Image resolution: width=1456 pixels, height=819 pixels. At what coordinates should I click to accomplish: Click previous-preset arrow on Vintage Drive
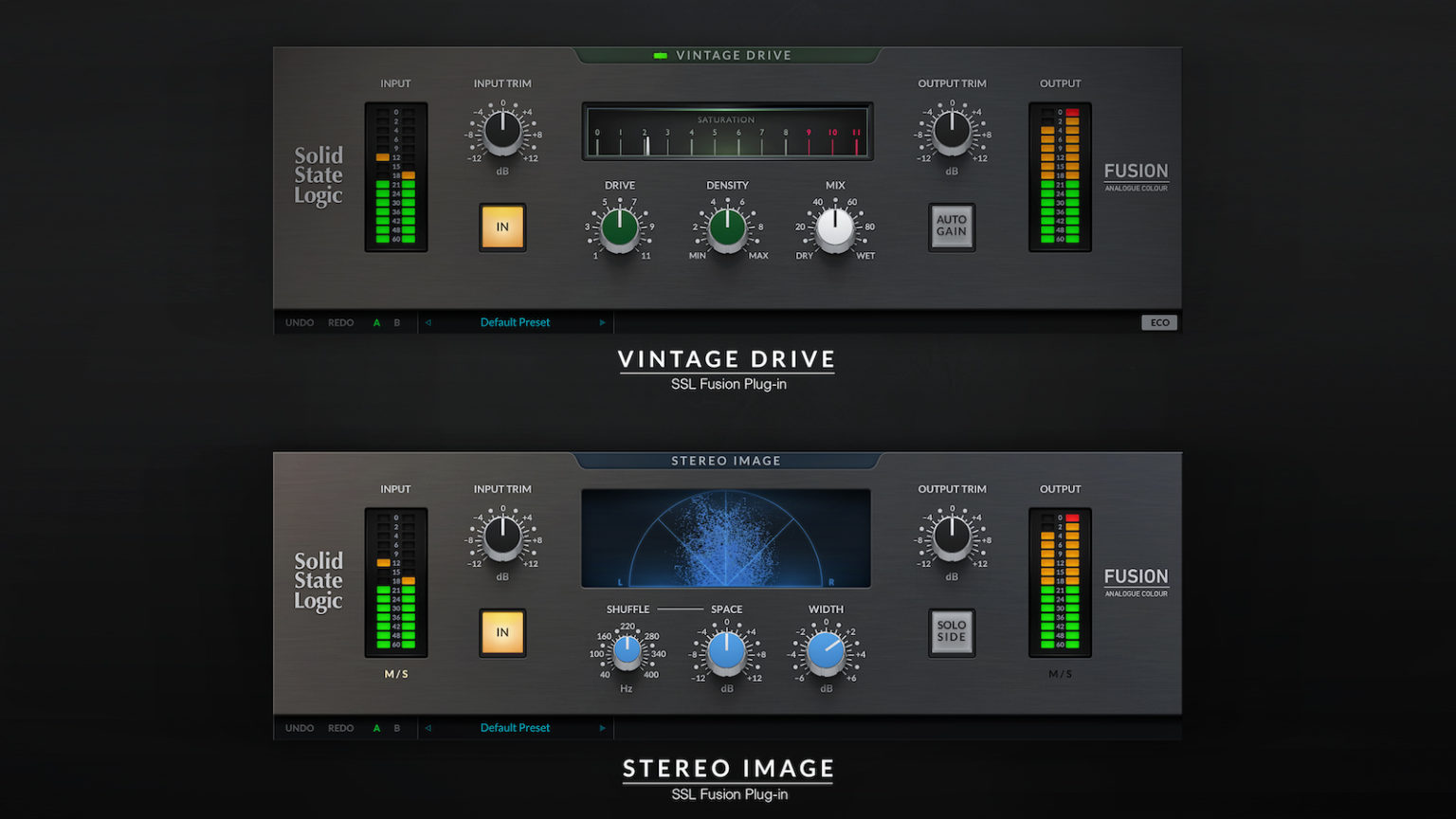pyautogui.click(x=428, y=322)
